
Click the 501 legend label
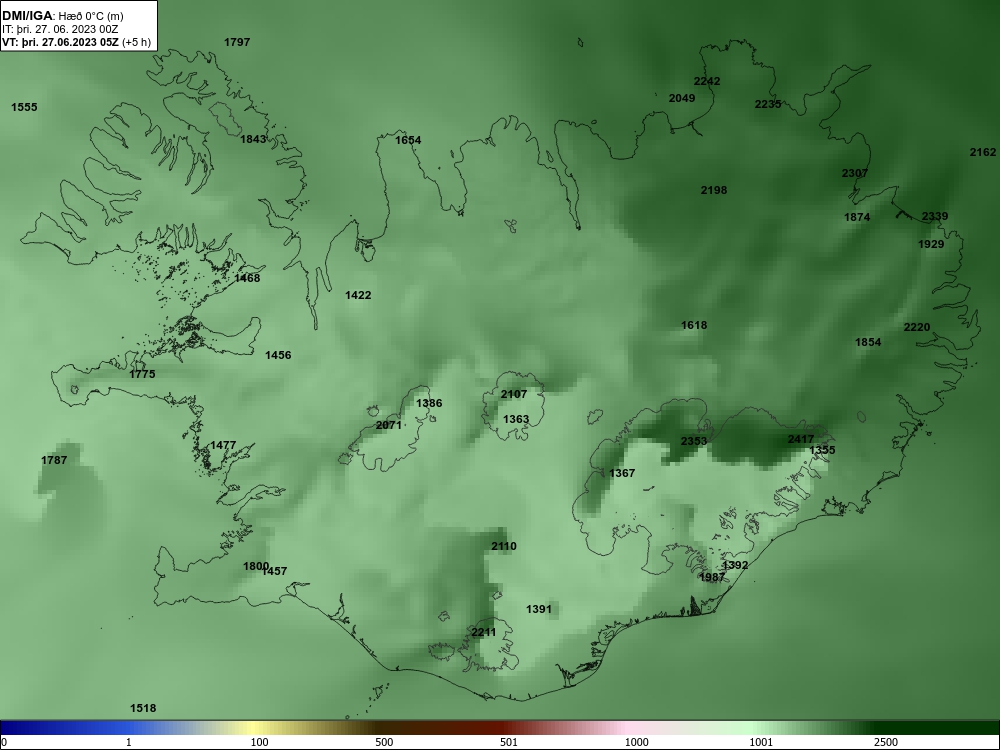(509, 742)
